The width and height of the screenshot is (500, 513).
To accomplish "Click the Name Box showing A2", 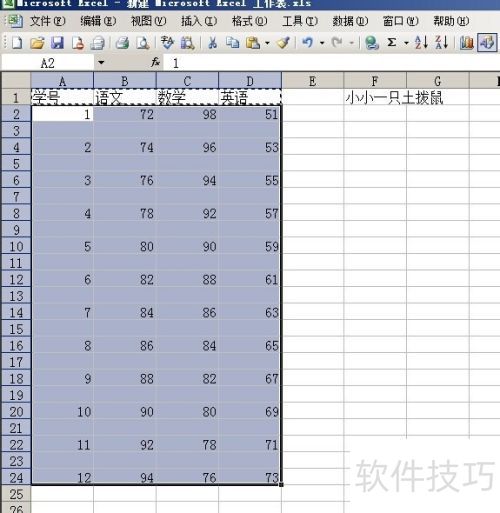I will (48, 62).
